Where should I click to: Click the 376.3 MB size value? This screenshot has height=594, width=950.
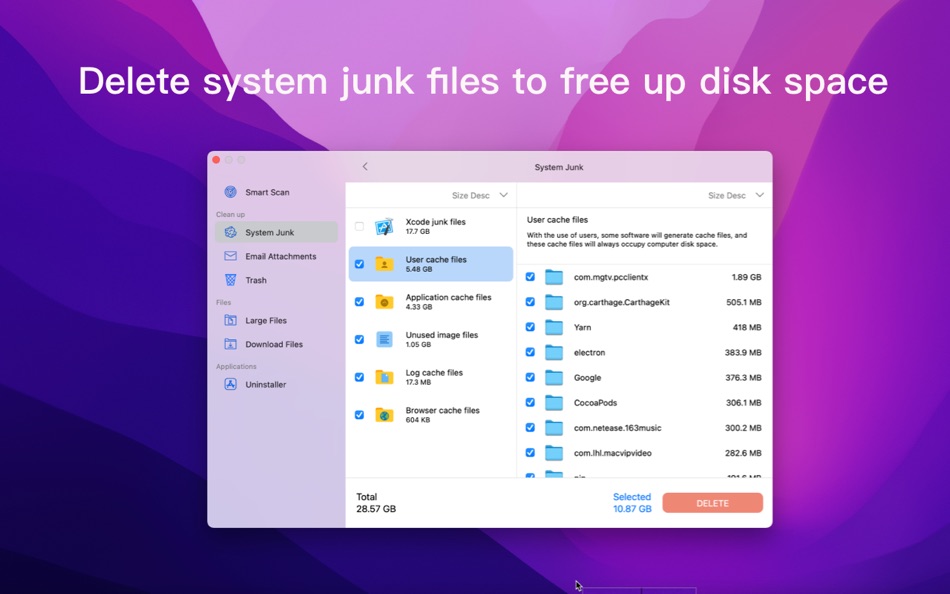[x=743, y=378]
